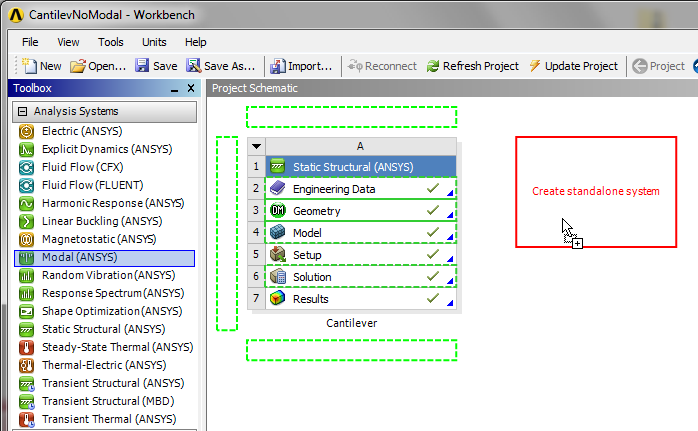Open Results cell corner menu triangle

click(450, 303)
